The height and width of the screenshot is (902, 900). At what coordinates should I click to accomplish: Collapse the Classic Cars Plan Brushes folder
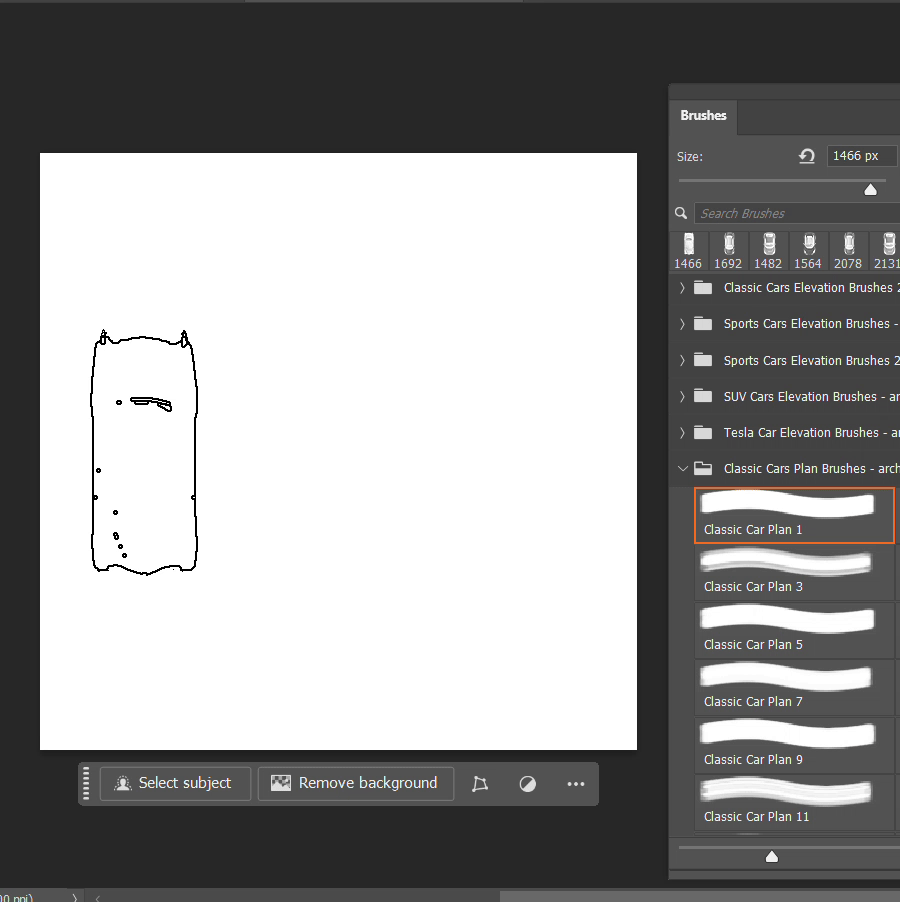[682, 469]
